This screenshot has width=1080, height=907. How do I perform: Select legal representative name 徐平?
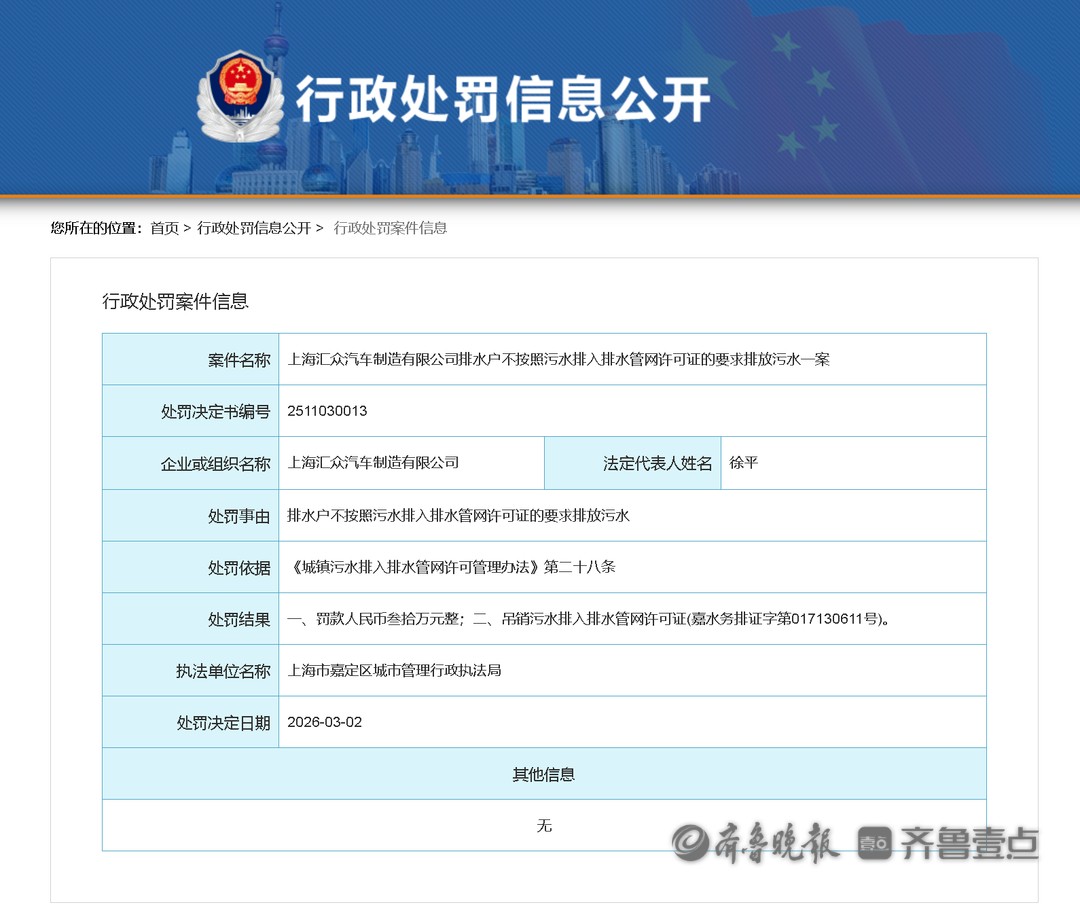point(743,463)
